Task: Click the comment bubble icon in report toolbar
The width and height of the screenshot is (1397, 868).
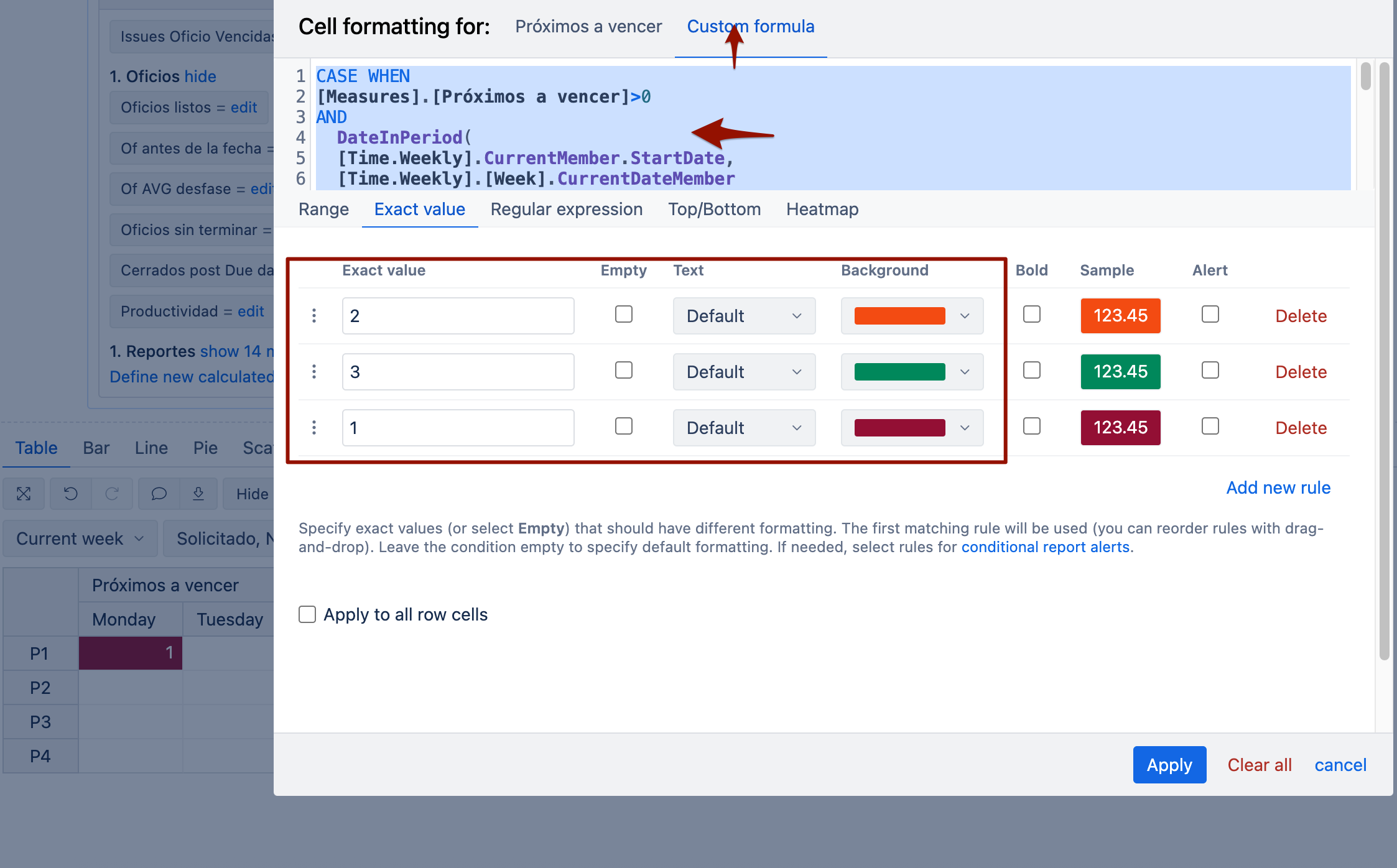Action: (159, 494)
